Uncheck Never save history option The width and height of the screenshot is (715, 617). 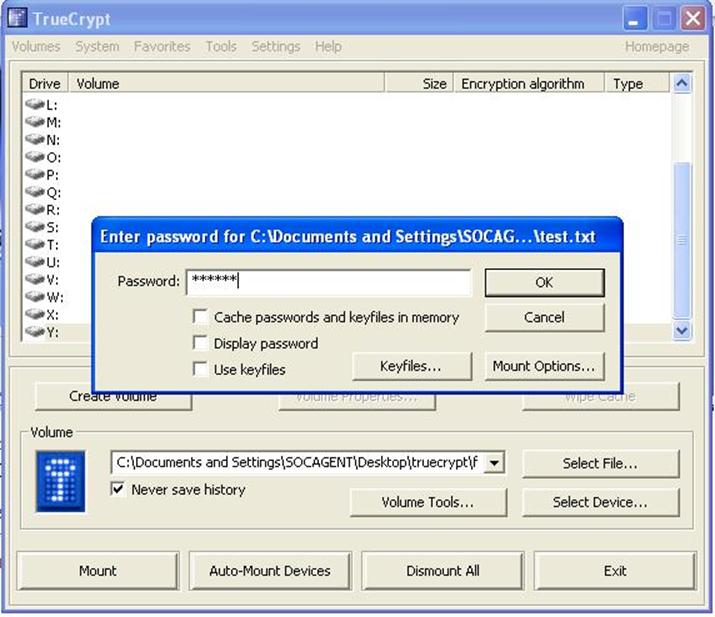click(x=120, y=489)
